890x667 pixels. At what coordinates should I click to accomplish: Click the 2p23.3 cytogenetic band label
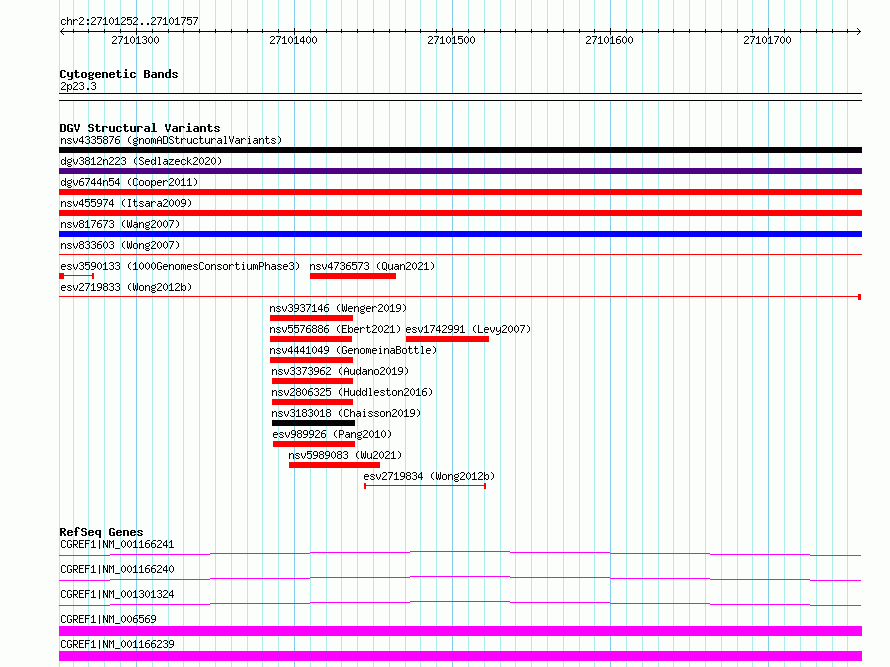(78, 86)
